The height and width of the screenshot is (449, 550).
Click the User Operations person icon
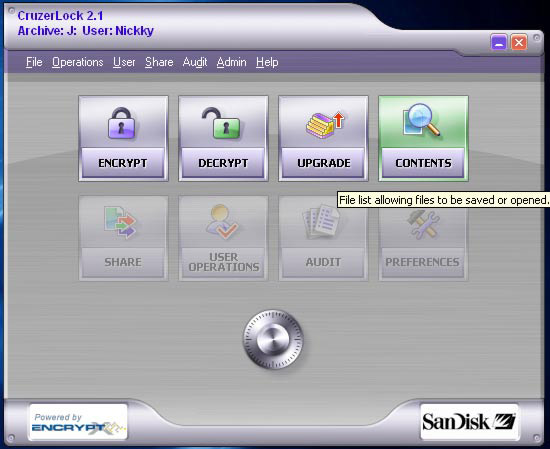coord(221,222)
